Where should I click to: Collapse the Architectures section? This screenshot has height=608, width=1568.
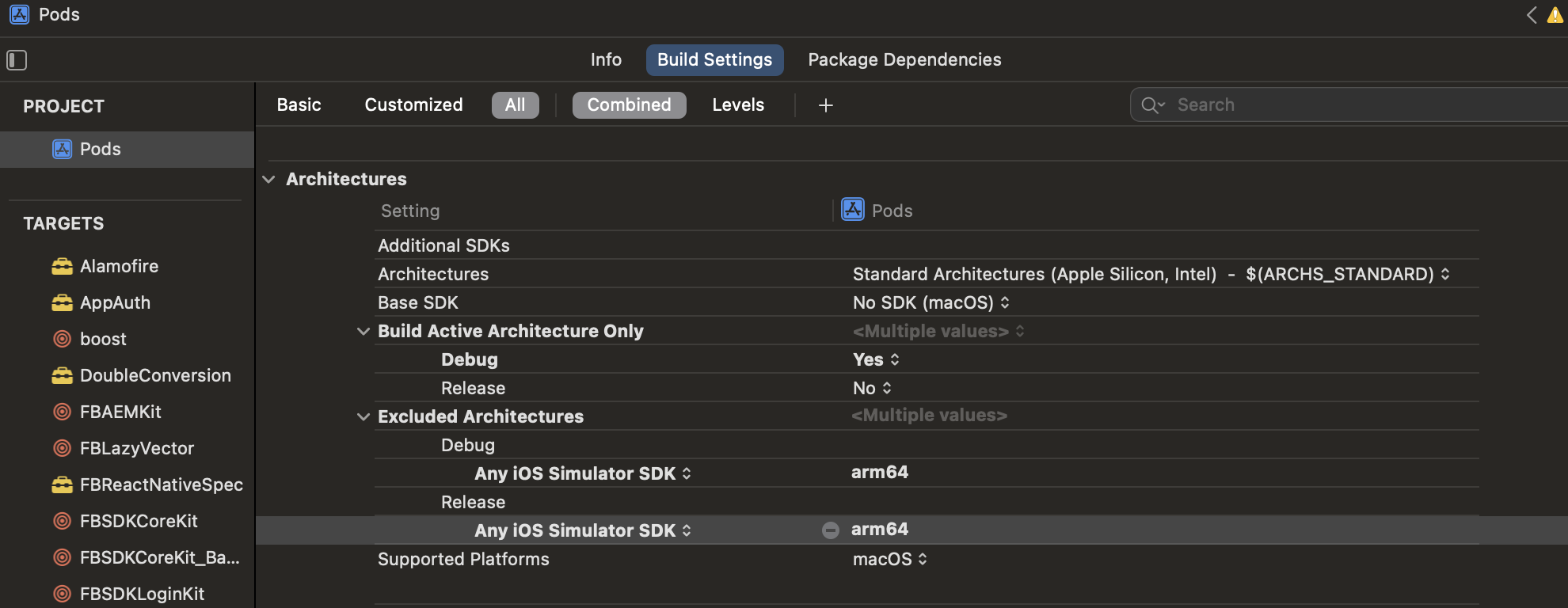269,180
